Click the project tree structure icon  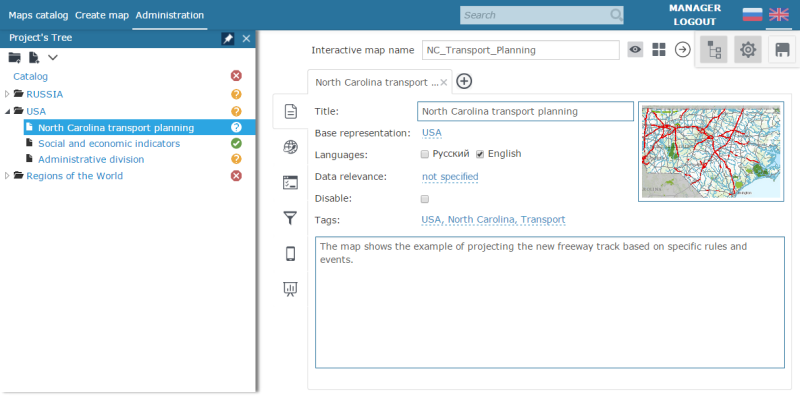pyautogui.click(x=713, y=50)
